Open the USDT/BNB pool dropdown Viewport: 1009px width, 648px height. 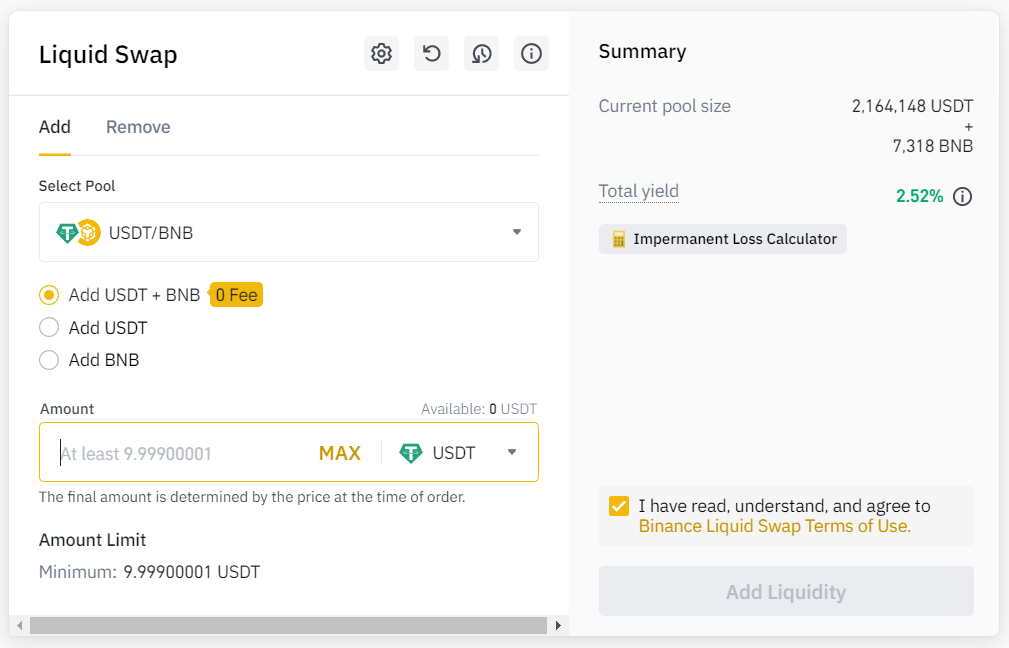click(x=516, y=231)
